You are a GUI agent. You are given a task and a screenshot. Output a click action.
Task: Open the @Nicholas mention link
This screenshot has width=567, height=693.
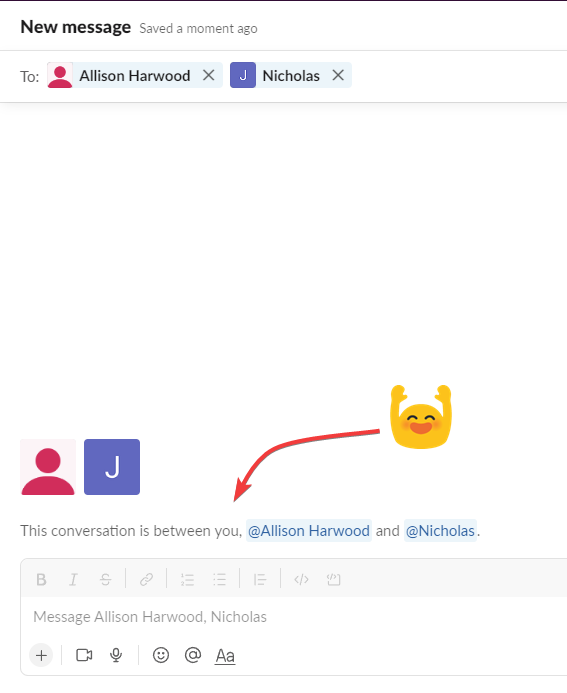pos(440,530)
